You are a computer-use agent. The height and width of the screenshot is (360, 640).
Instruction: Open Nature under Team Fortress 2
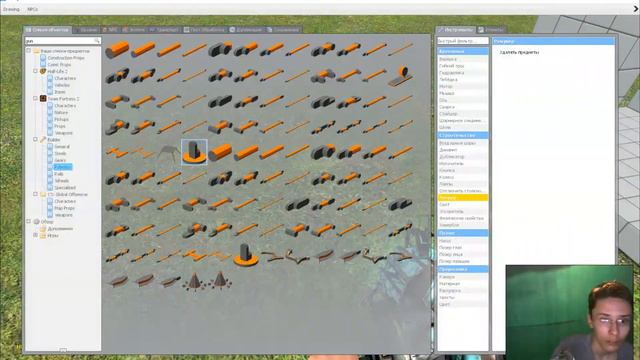pos(61,112)
